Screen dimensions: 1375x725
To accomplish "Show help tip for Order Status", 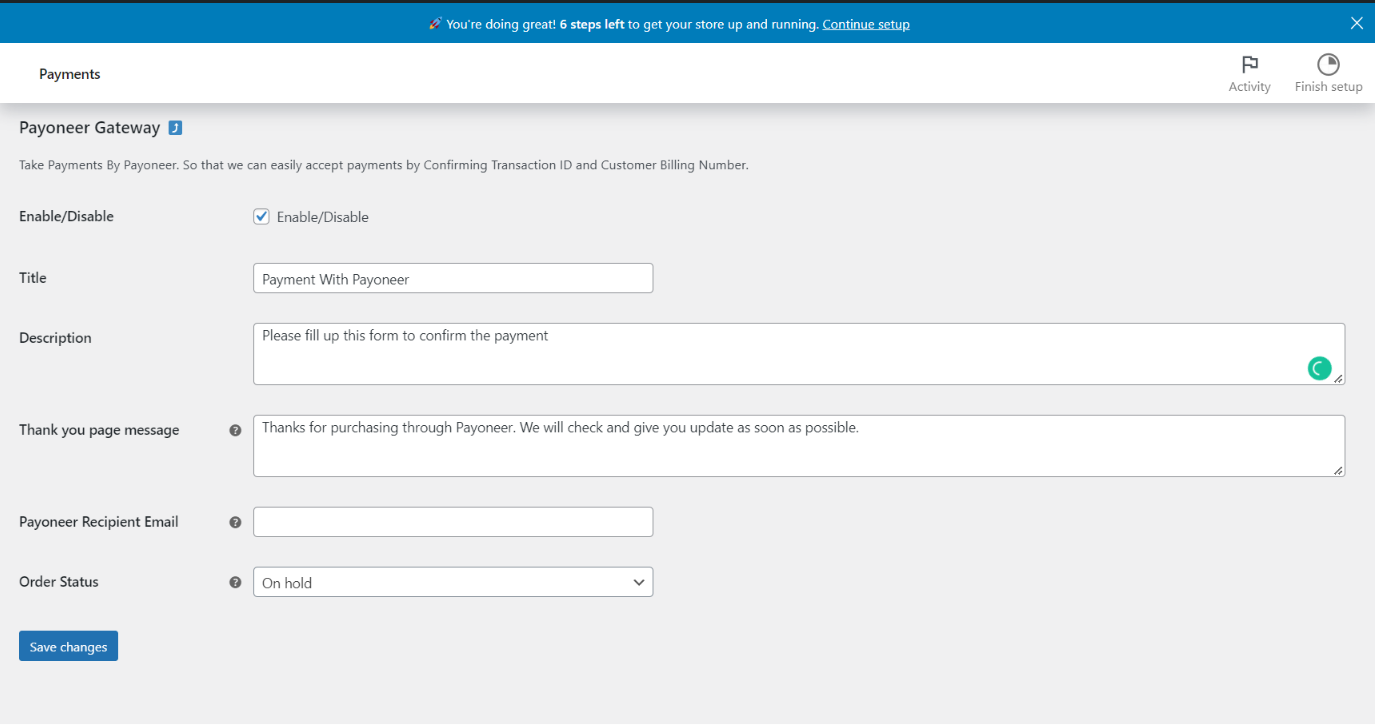I will click(235, 582).
